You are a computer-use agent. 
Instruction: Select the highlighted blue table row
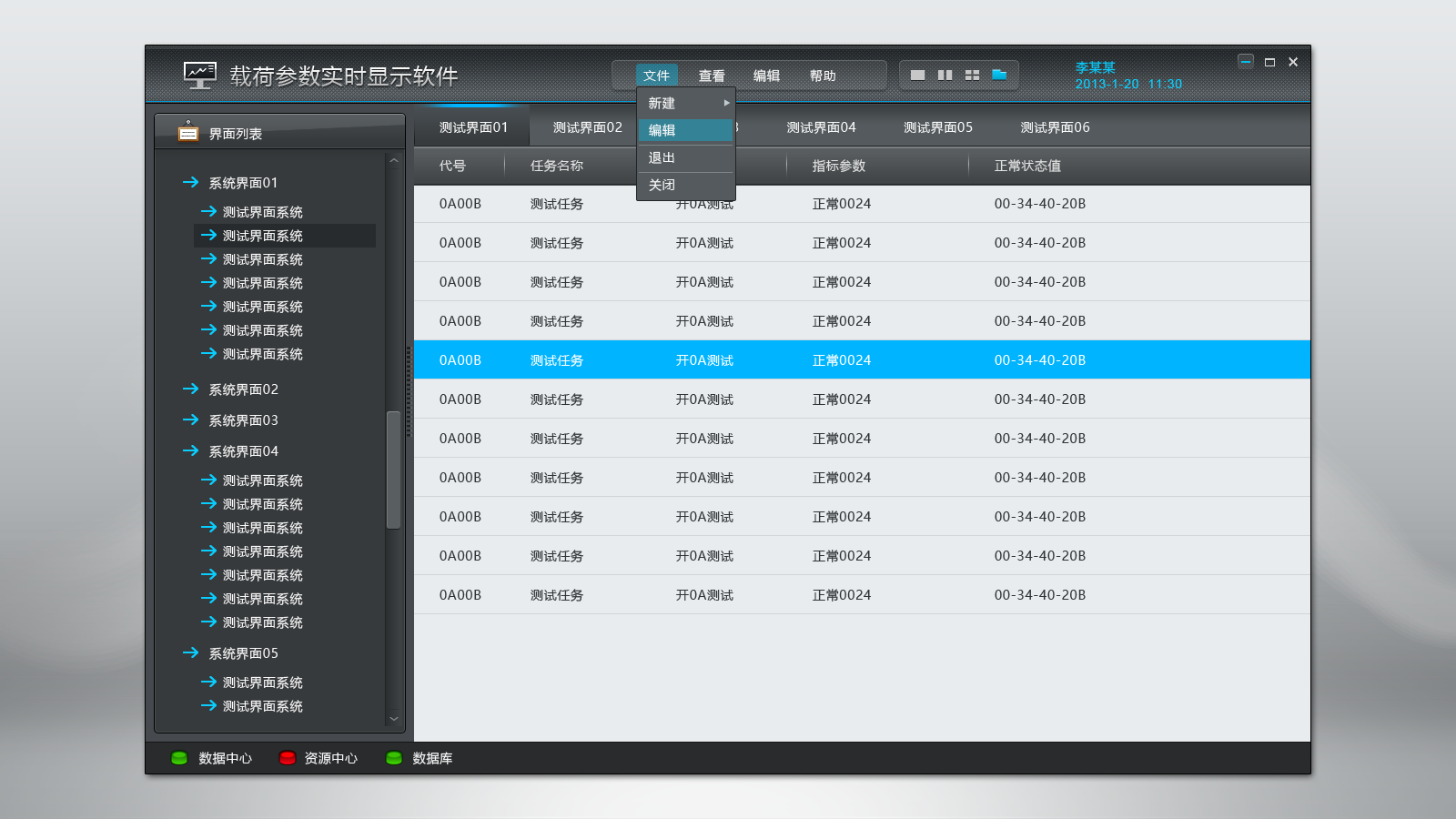(861, 360)
